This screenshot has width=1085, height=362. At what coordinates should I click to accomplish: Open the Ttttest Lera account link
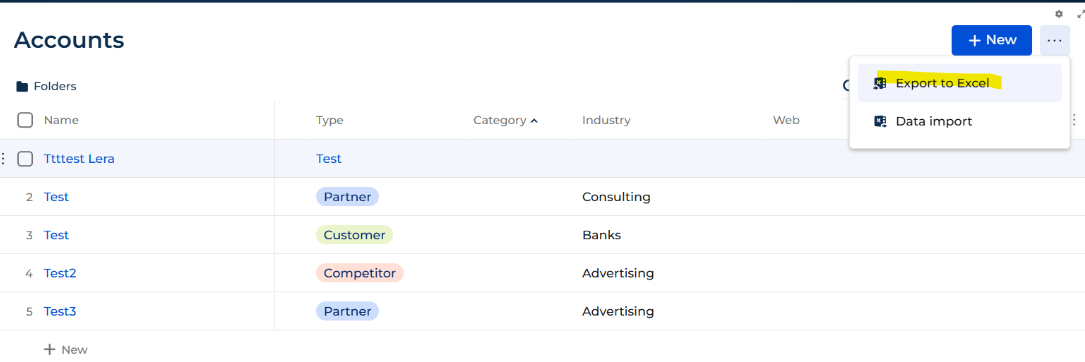(x=79, y=159)
